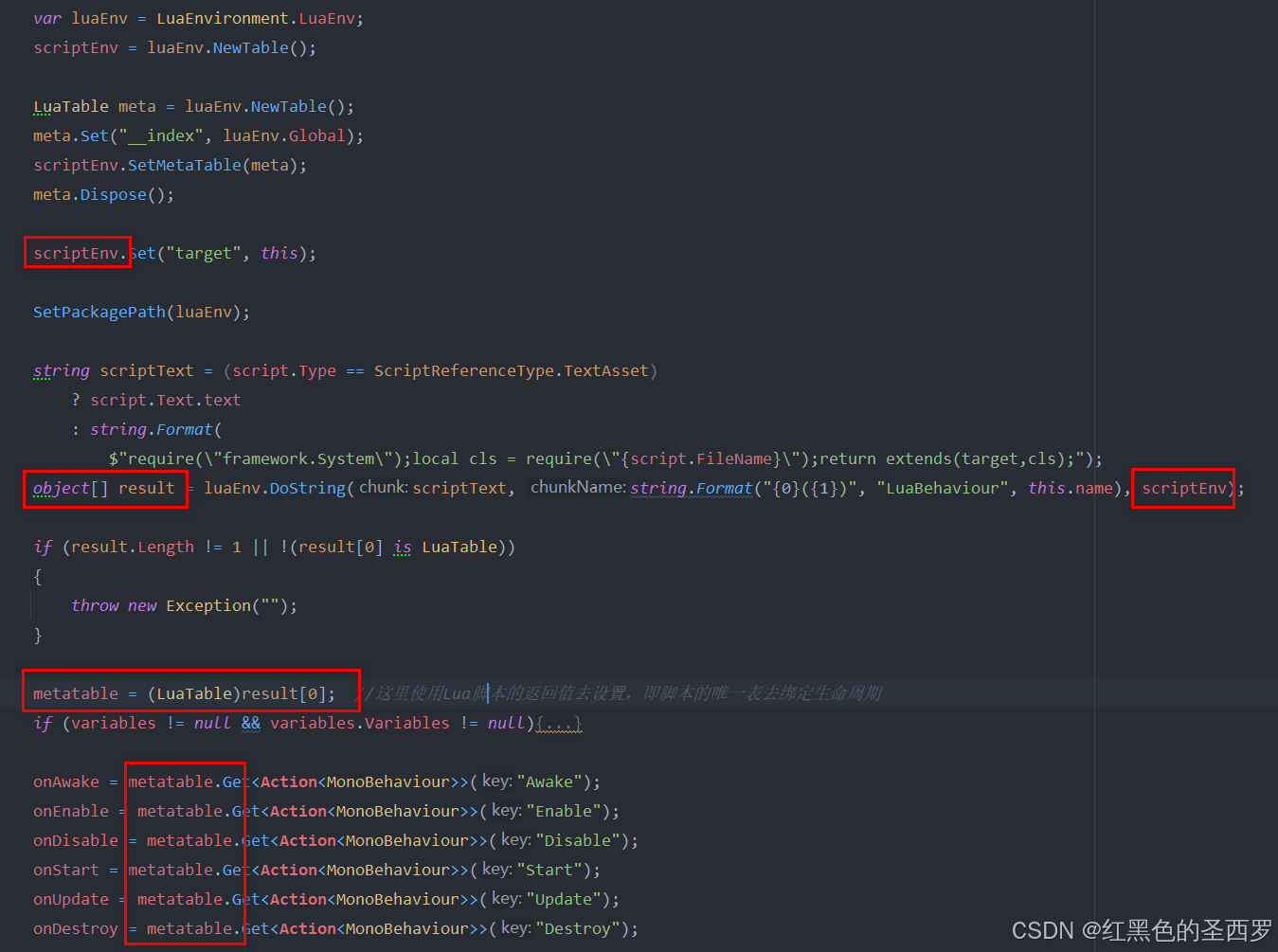The width and height of the screenshot is (1278, 952).
Task: Click the onStart field name
Action: click(x=66, y=871)
